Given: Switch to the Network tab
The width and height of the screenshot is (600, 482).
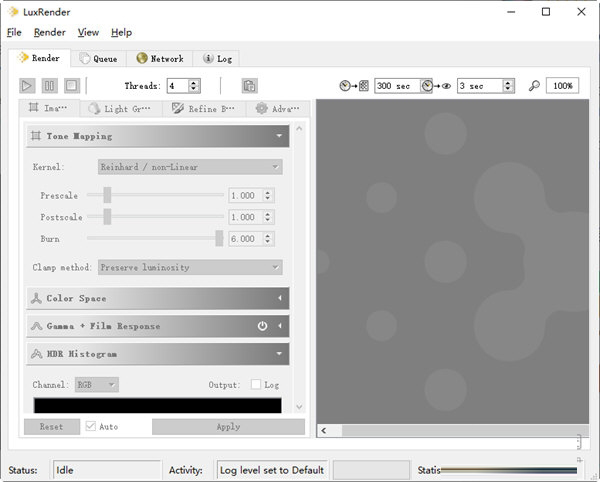Looking at the screenshot, I should pyautogui.click(x=160, y=59).
